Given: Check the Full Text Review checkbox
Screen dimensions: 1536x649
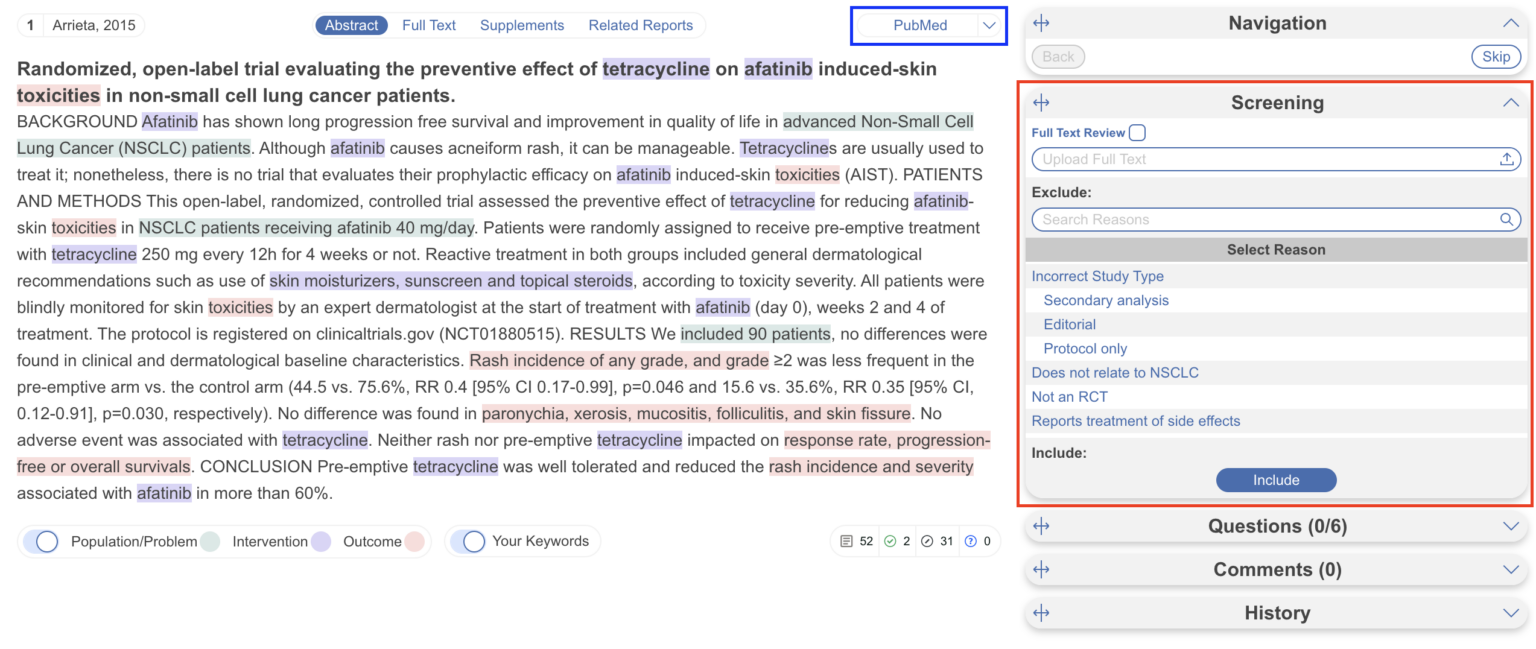Looking at the screenshot, I should pos(1137,133).
